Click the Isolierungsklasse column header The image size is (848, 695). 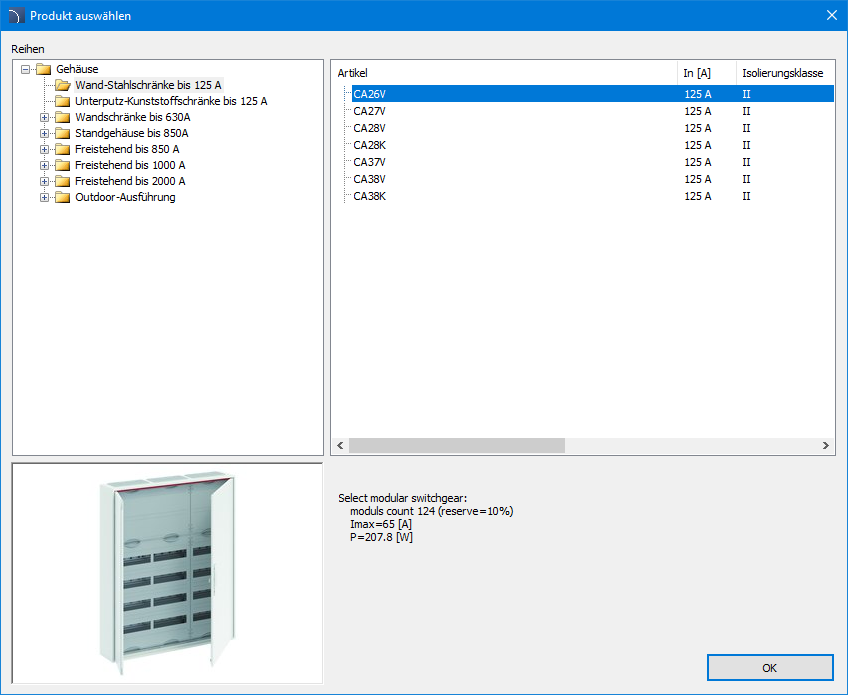point(784,73)
